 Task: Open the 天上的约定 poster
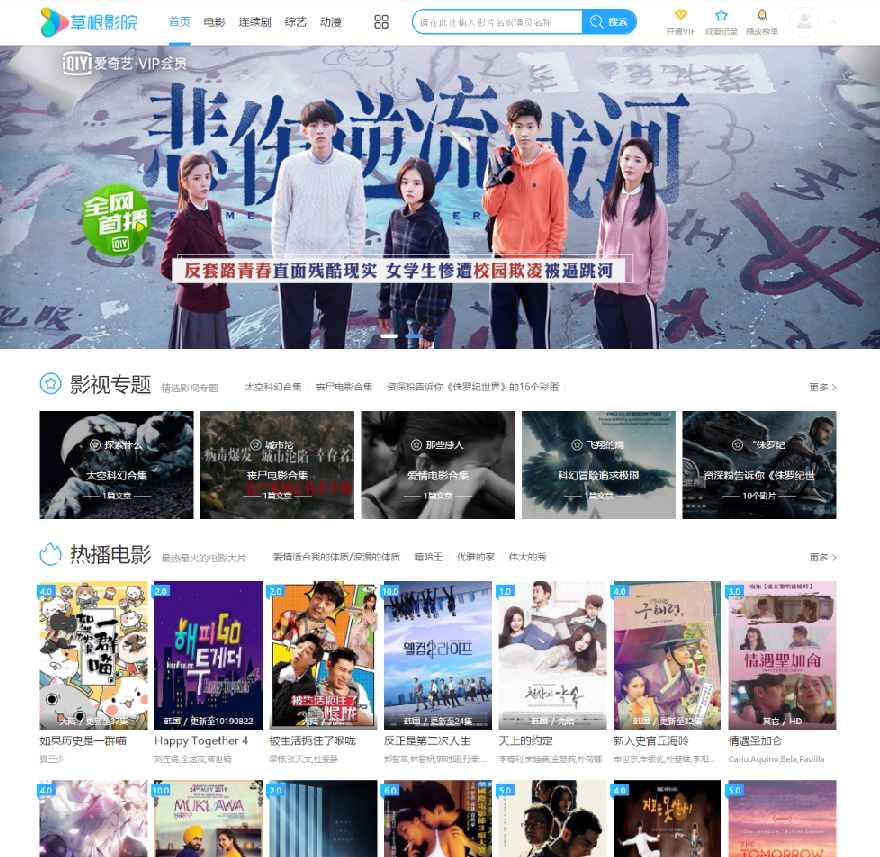tap(553, 656)
